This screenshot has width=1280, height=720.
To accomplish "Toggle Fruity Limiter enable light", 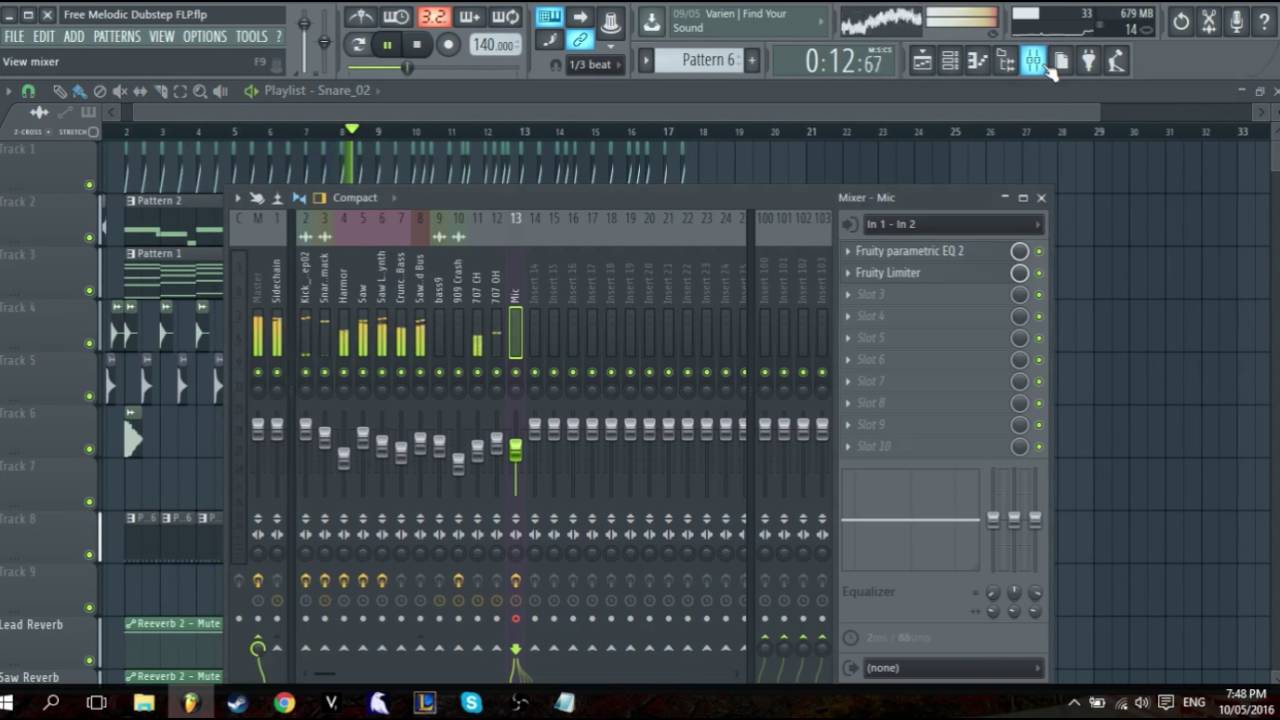I will tap(1039, 273).
